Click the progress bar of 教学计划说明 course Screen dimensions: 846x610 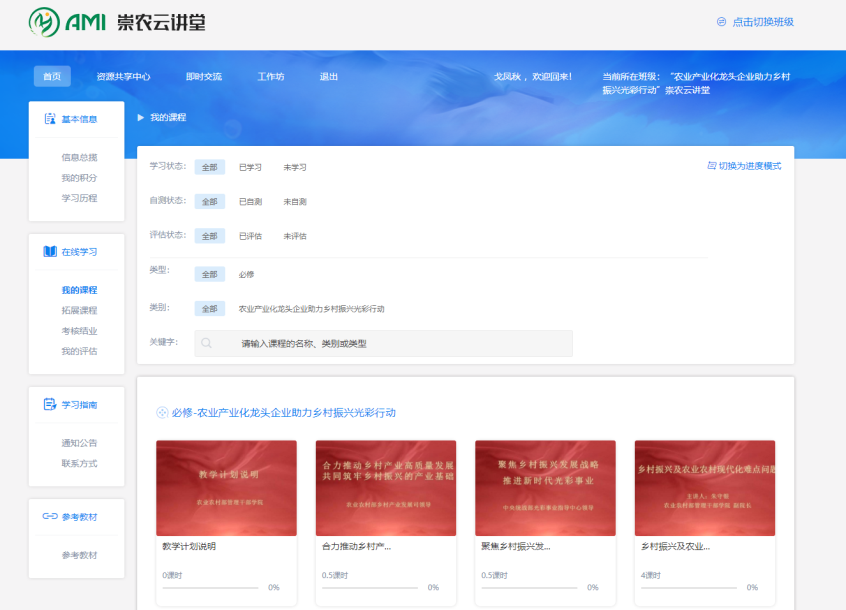click(211, 588)
